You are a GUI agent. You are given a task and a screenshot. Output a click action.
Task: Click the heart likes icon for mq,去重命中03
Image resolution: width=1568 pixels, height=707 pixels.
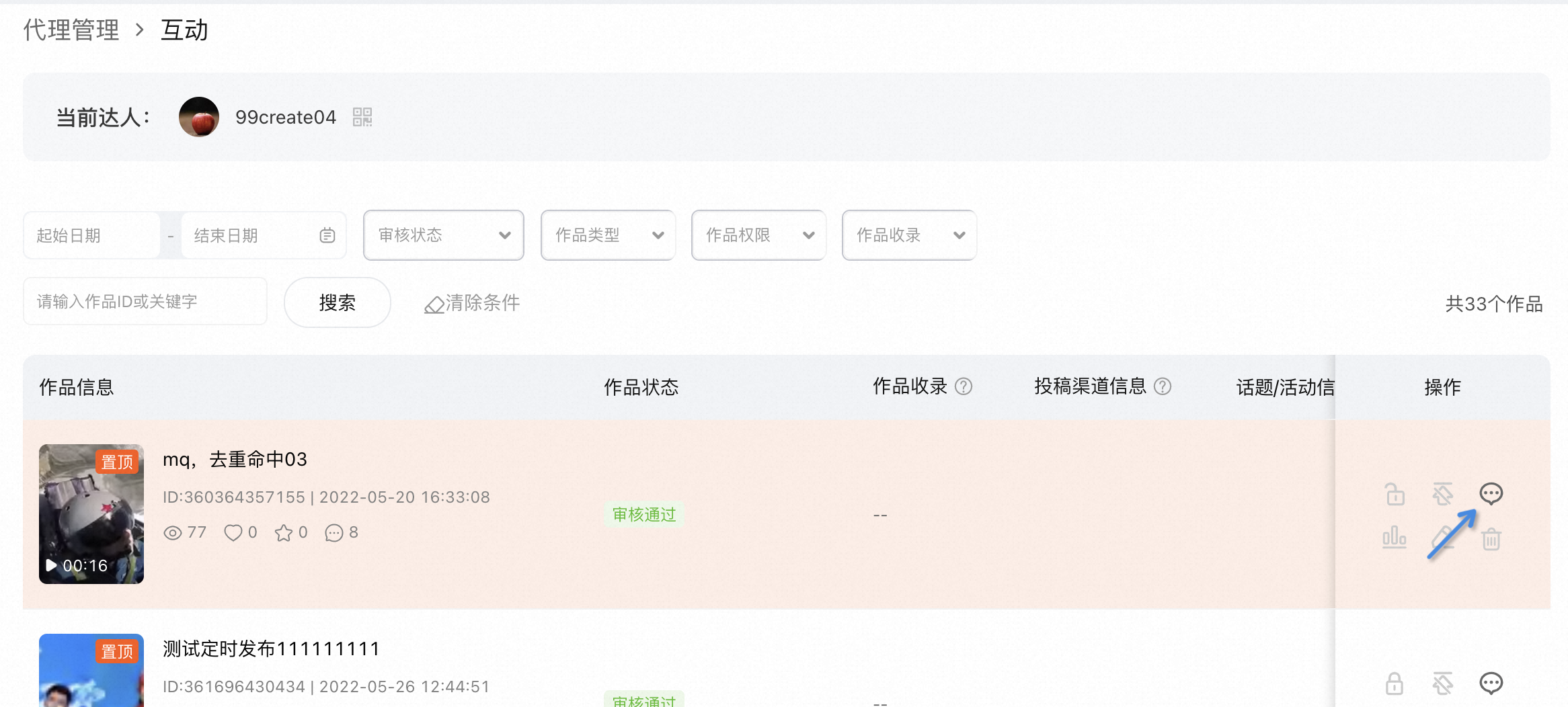(233, 533)
